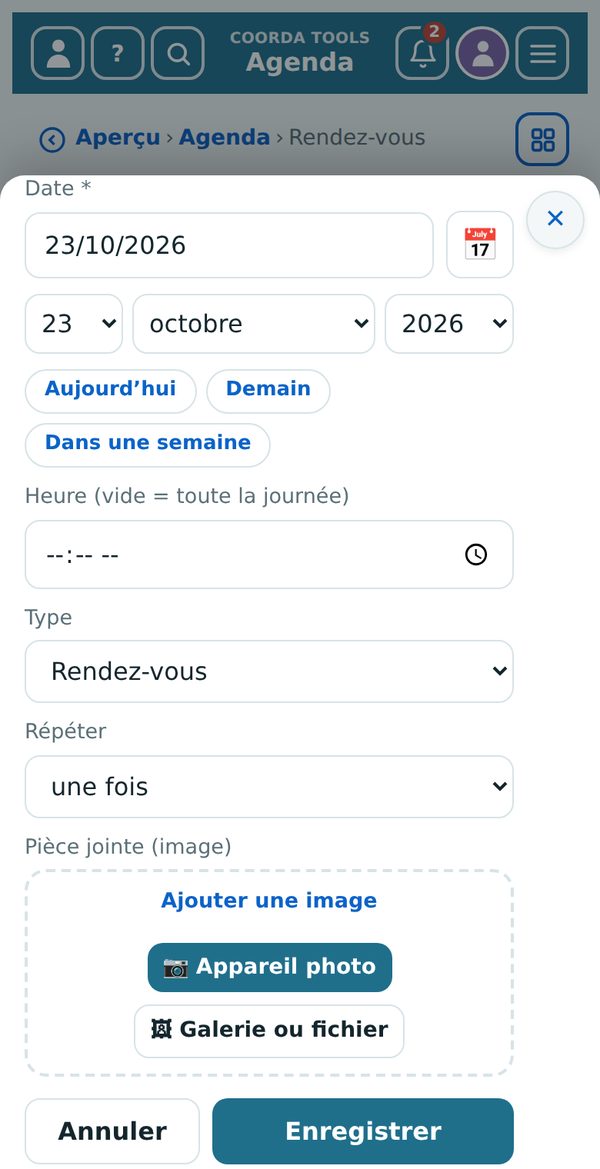Screen dimensions: 600x1169
Task: Open the notifications bell with badge
Action: coord(422,53)
